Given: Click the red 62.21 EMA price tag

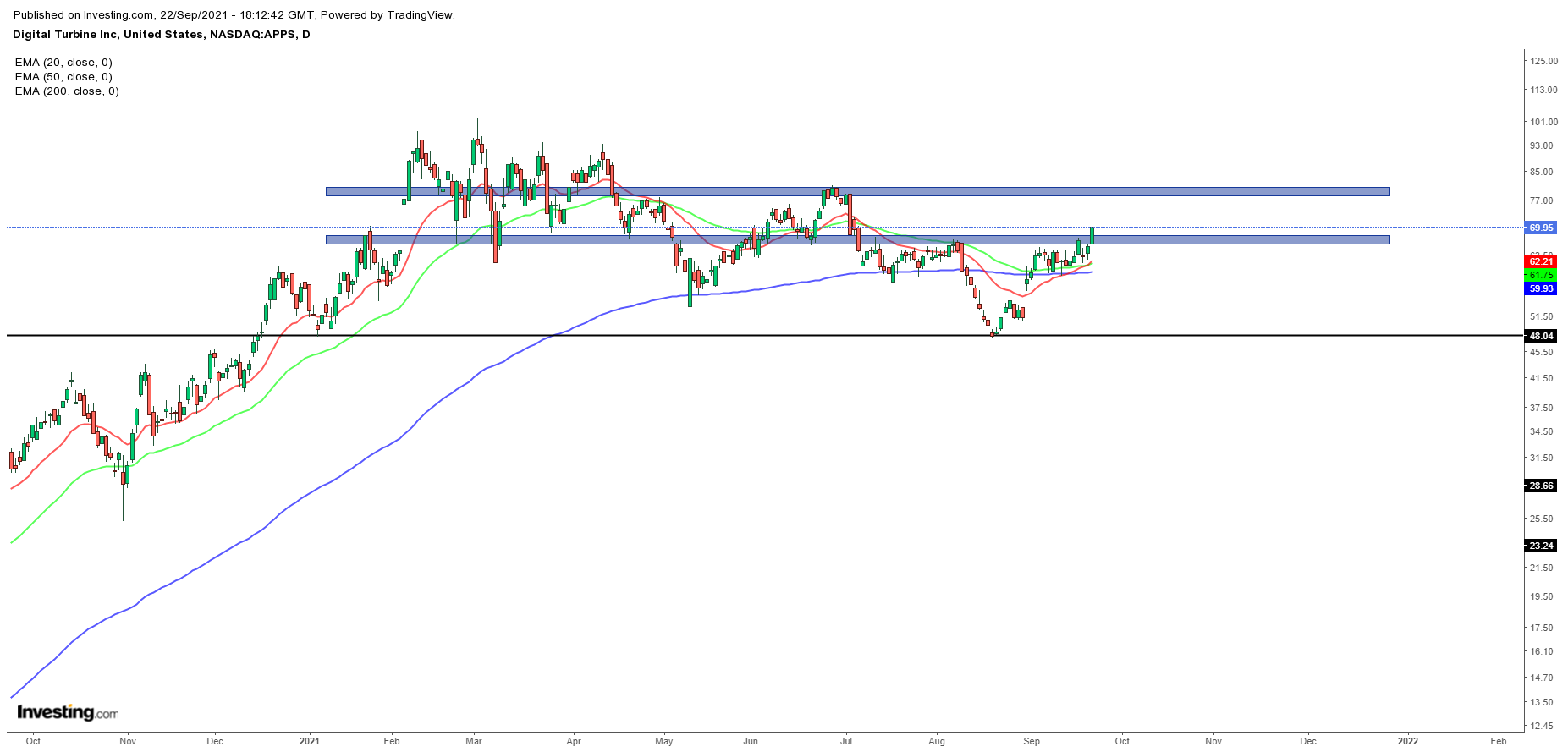Looking at the screenshot, I should pos(1541,261).
